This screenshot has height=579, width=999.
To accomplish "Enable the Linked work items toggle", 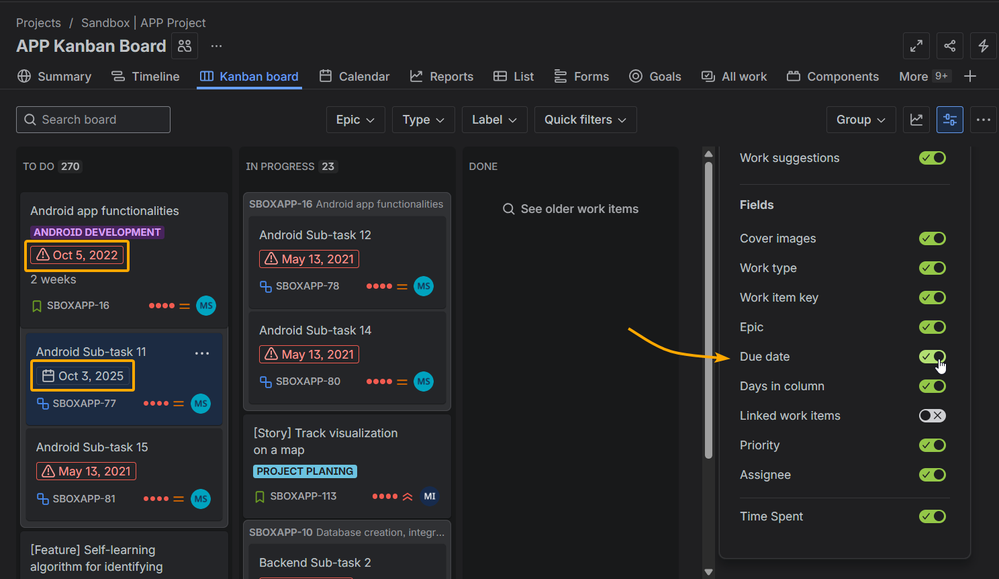I will (x=932, y=416).
